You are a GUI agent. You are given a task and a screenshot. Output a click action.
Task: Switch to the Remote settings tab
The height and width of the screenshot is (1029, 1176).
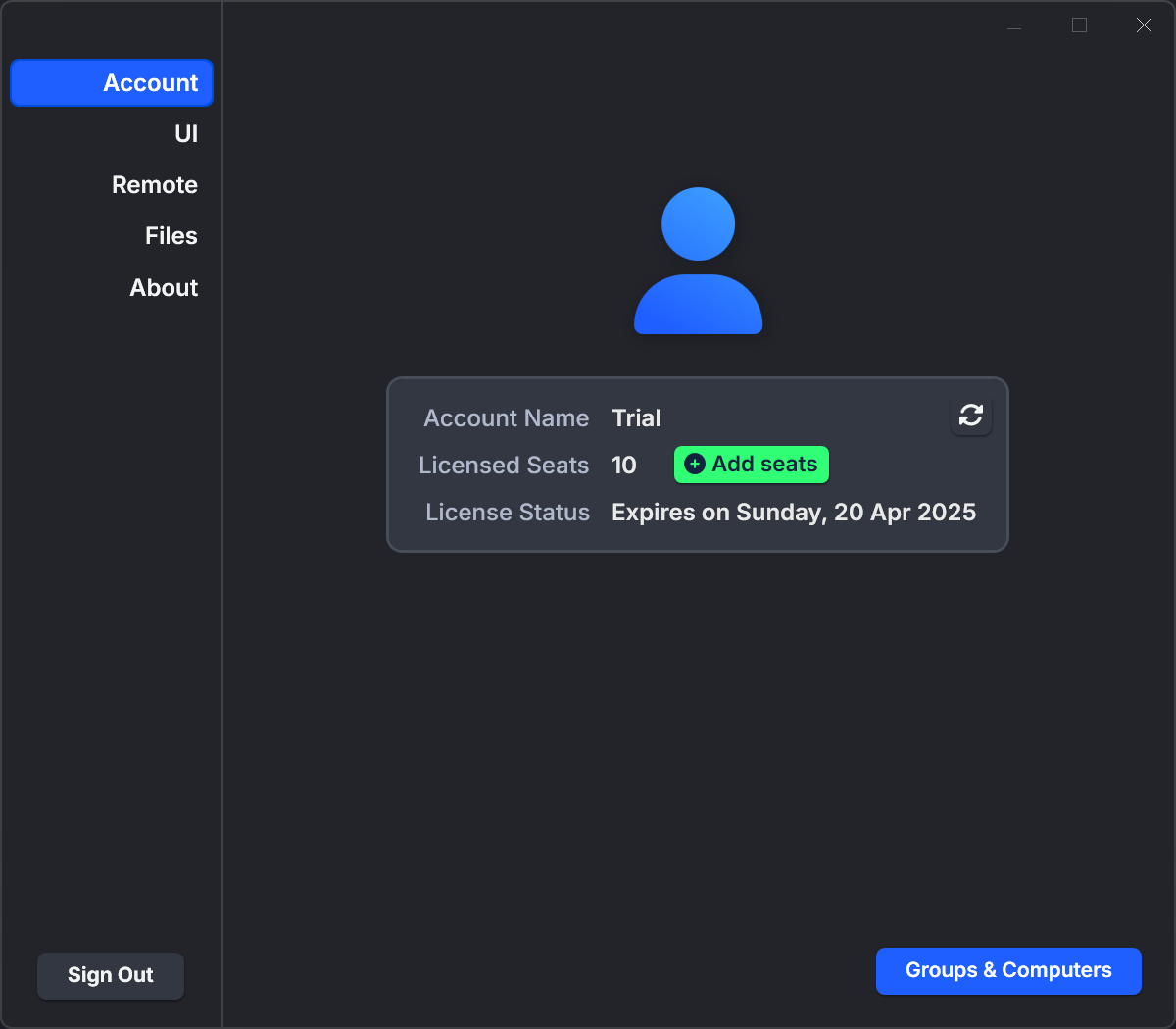pyautogui.click(x=155, y=185)
